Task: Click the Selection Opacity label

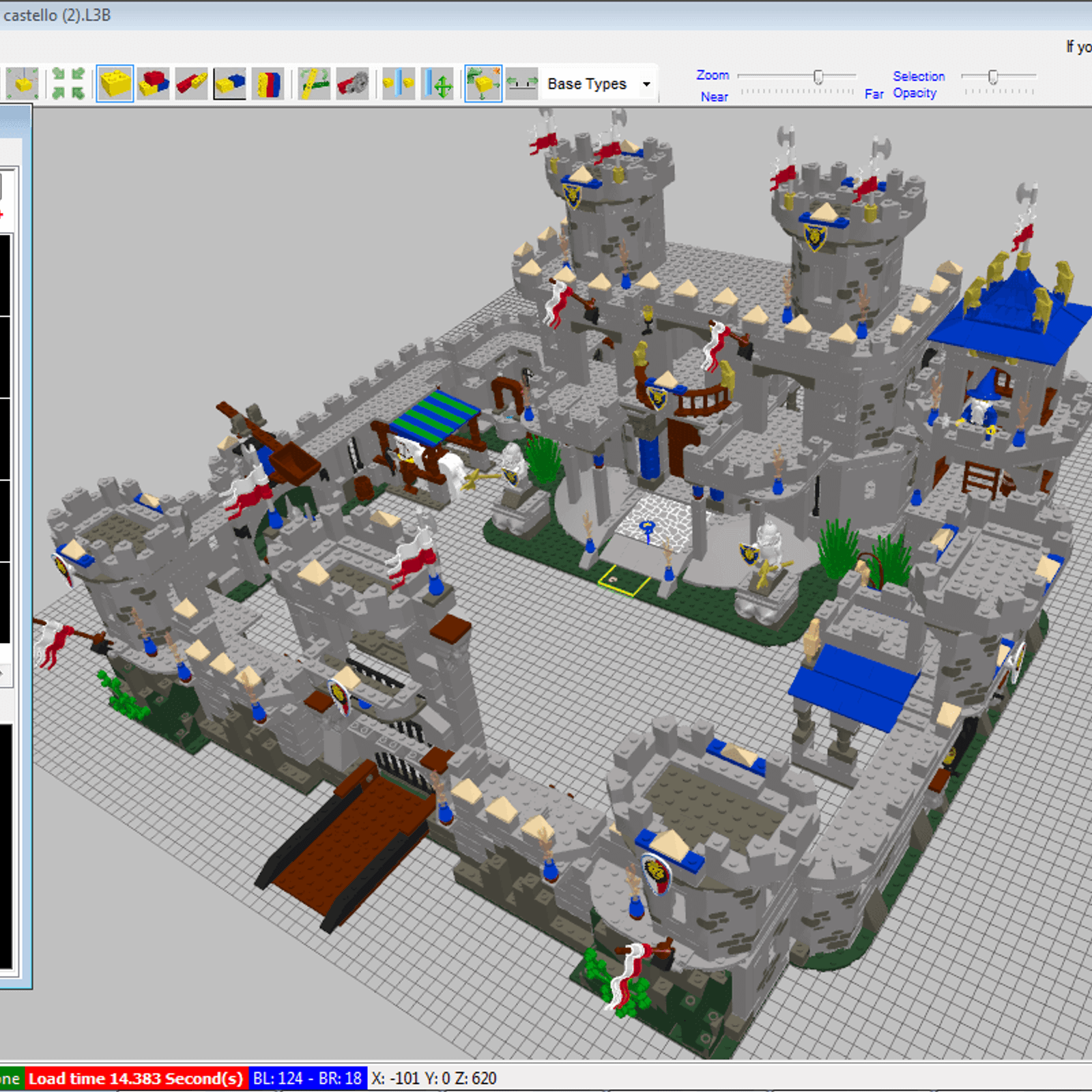Action: click(918, 85)
